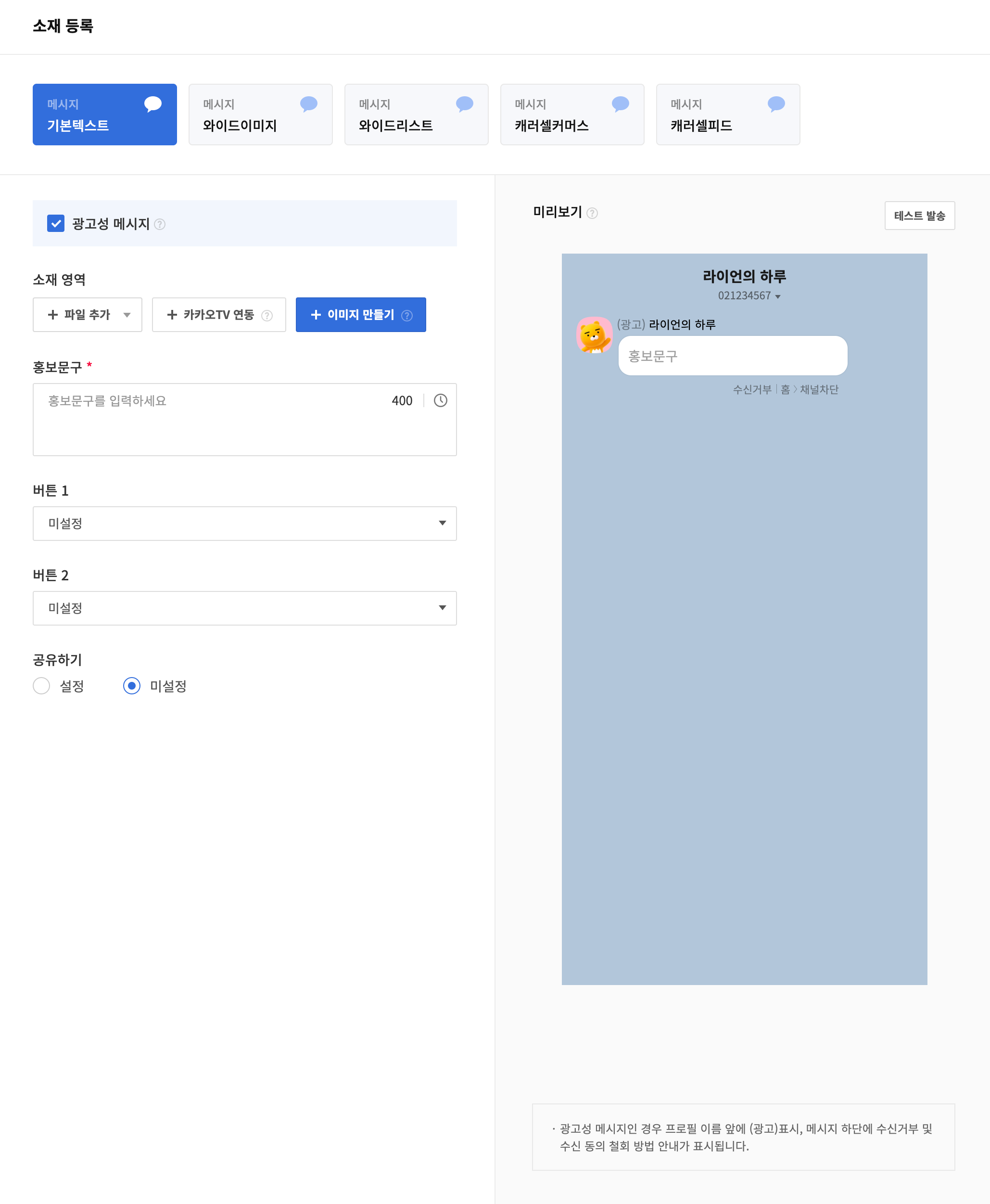Expand the 파일 추가 dropdown arrow
This screenshot has width=990, height=1204.
(127, 315)
